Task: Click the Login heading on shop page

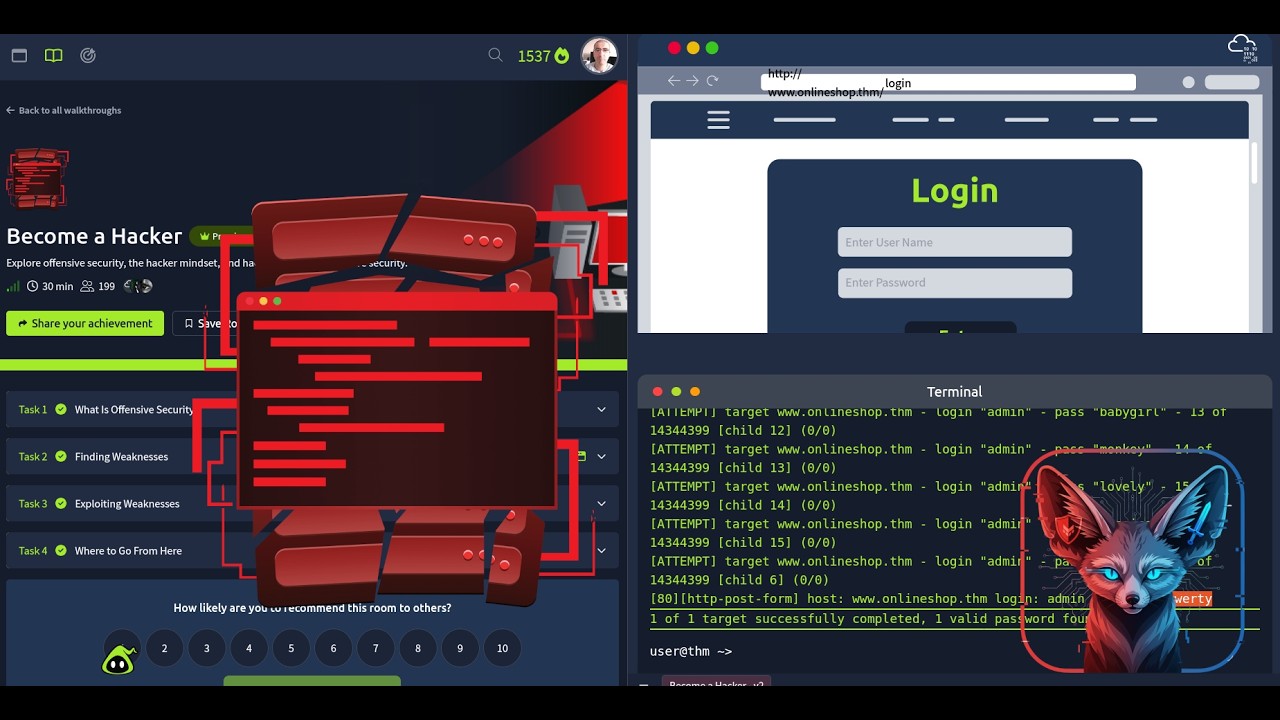Action: tap(955, 190)
